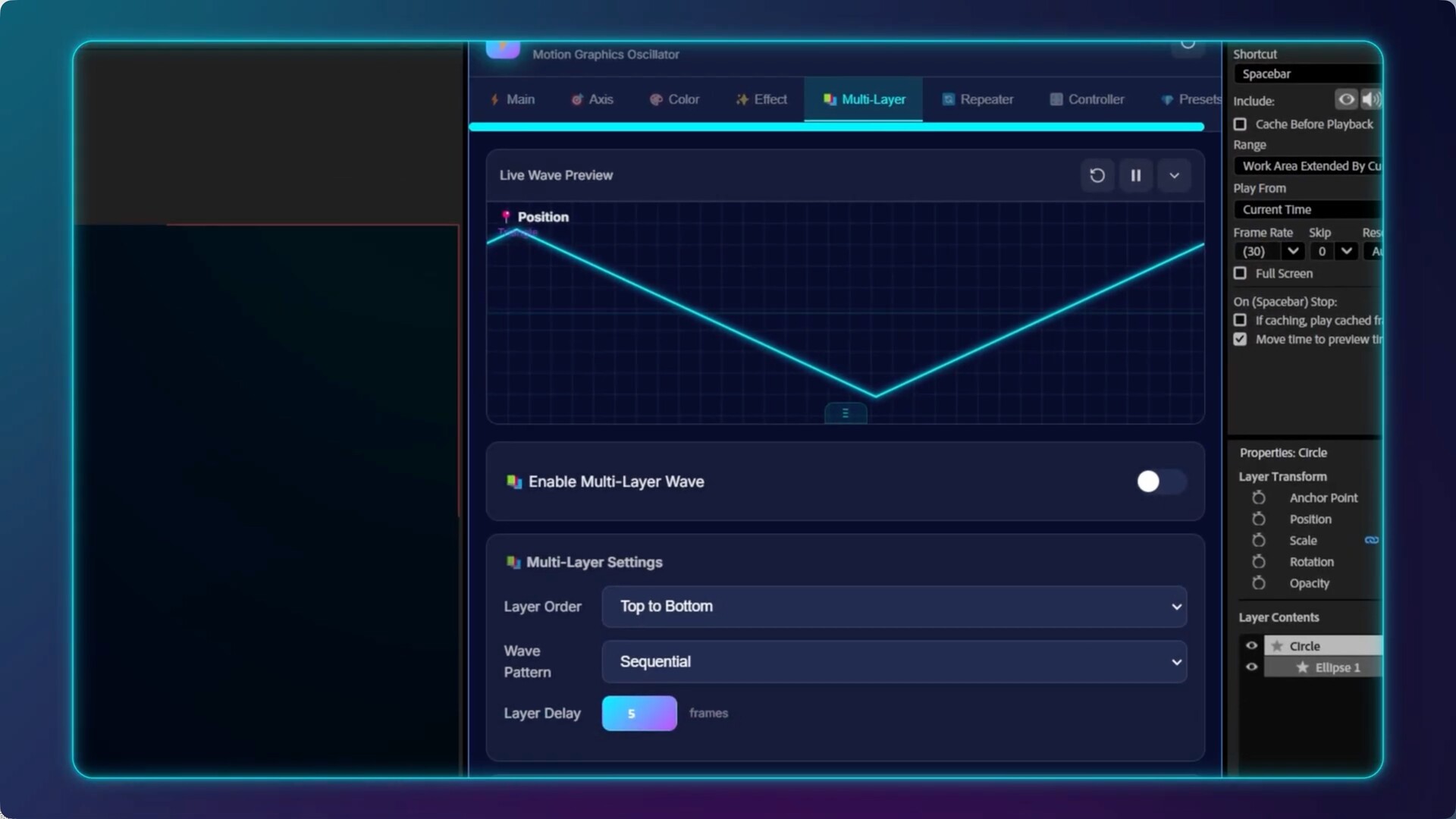Switch to the Effect tab
The width and height of the screenshot is (1456, 819).
pyautogui.click(x=761, y=99)
